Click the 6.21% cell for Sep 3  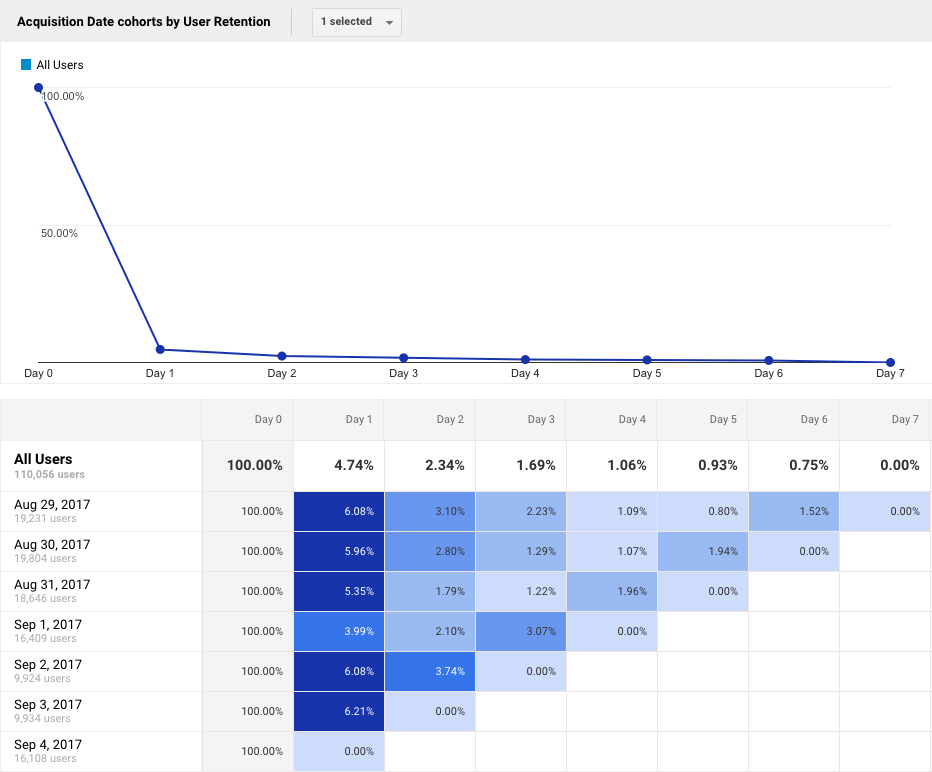[339, 711]
